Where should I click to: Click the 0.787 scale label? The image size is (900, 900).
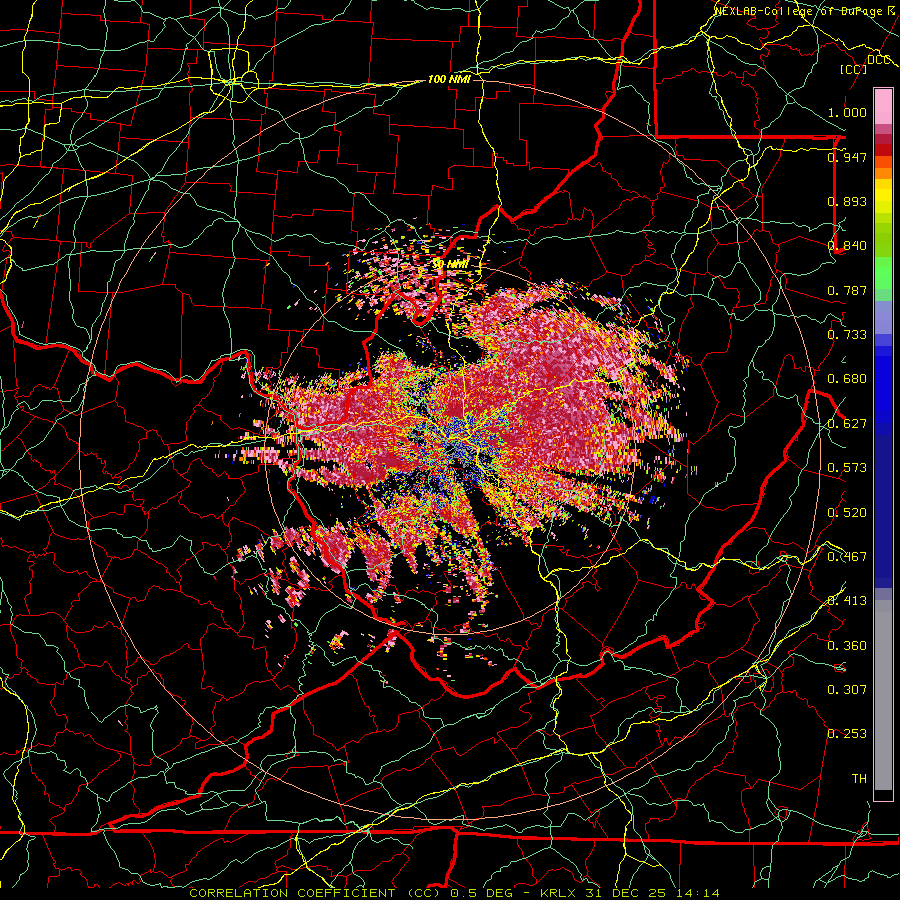click(x=847, y=290)
